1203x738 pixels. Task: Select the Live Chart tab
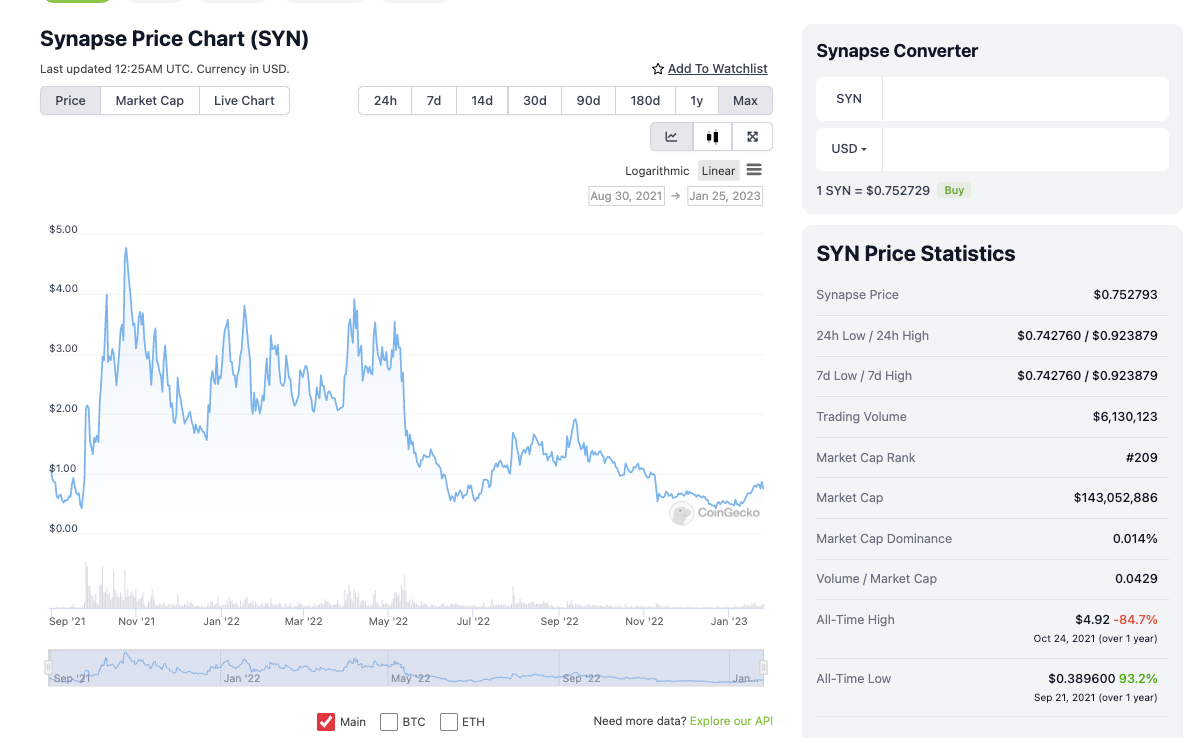click(244, 101)
